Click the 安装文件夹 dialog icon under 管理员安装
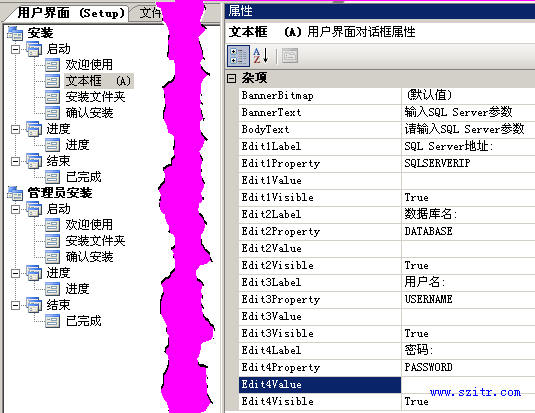The image size is (535, 413). [x=52, y=241]
